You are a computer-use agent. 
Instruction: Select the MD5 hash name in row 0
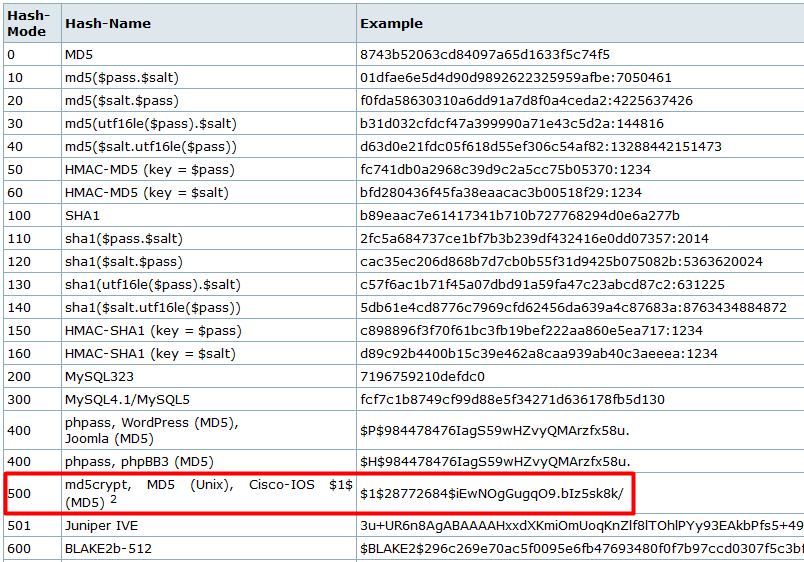coord(79,54)
